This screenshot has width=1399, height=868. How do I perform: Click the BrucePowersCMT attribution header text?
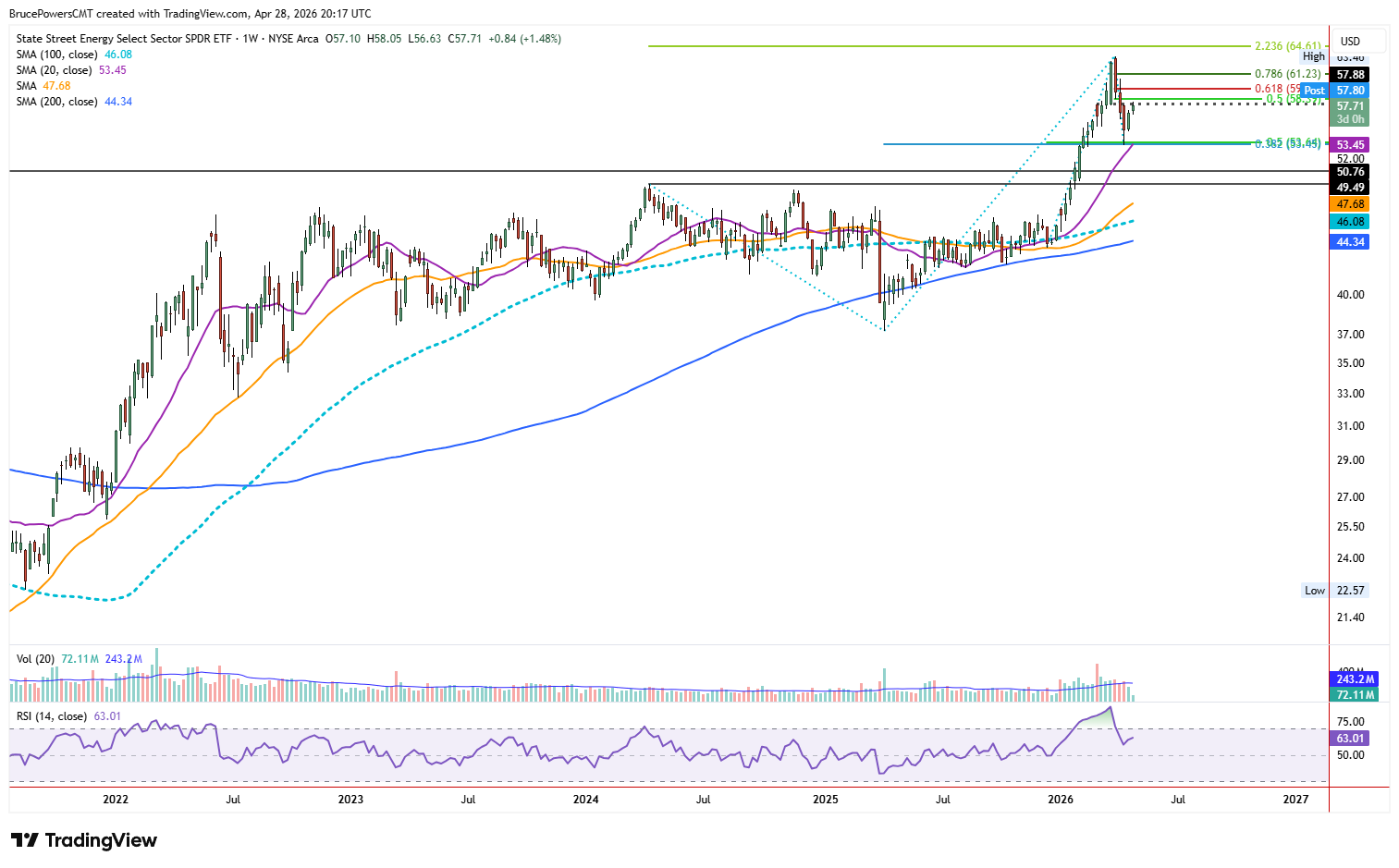point(190,14)
